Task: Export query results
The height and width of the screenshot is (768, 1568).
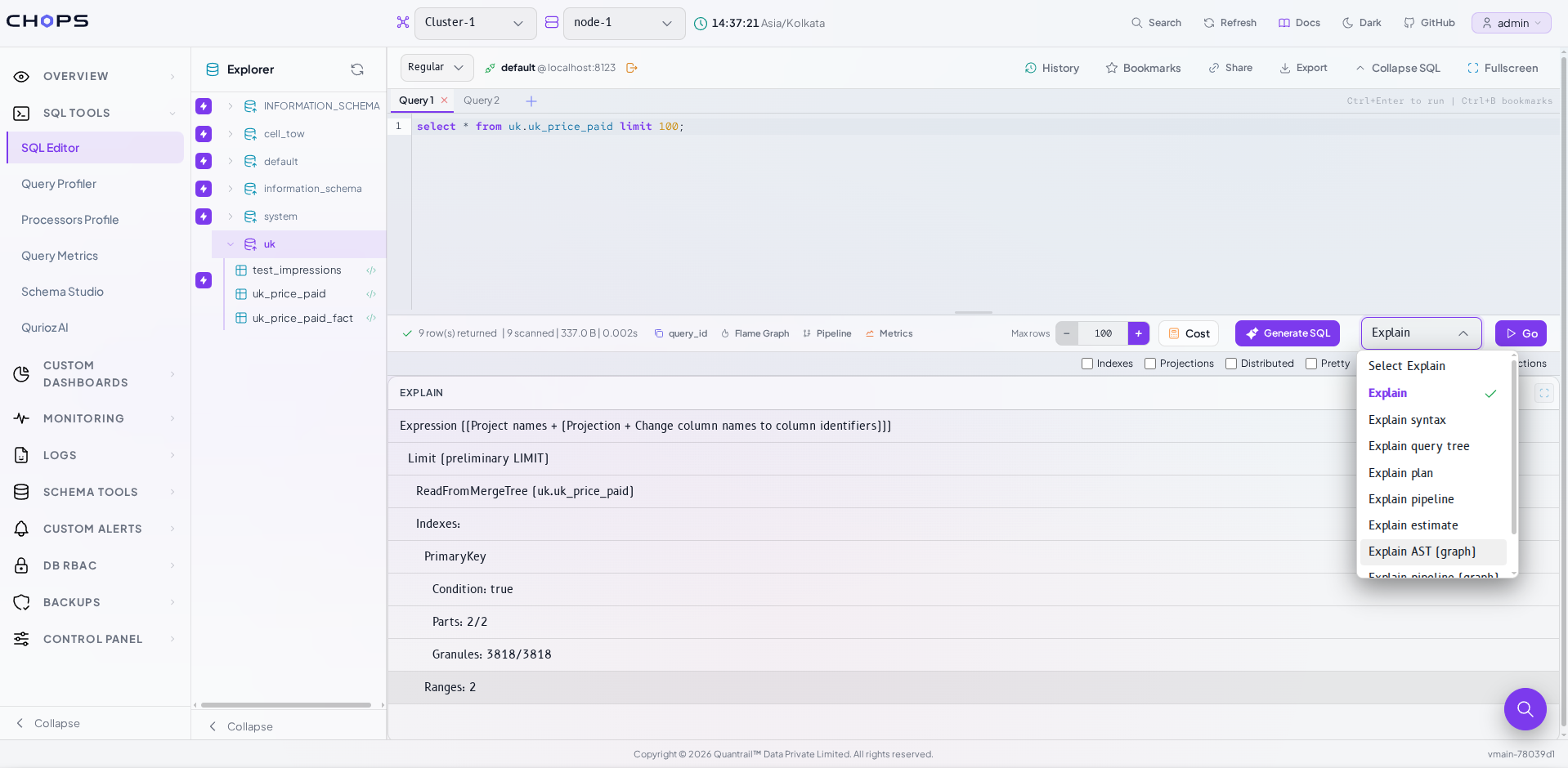Action: tap(1303, 68)
